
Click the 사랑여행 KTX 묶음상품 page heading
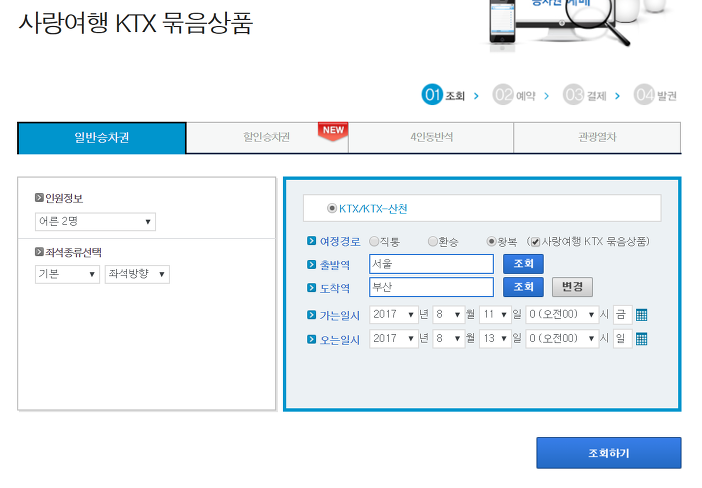pyautogui.click(x=135, y=23)
